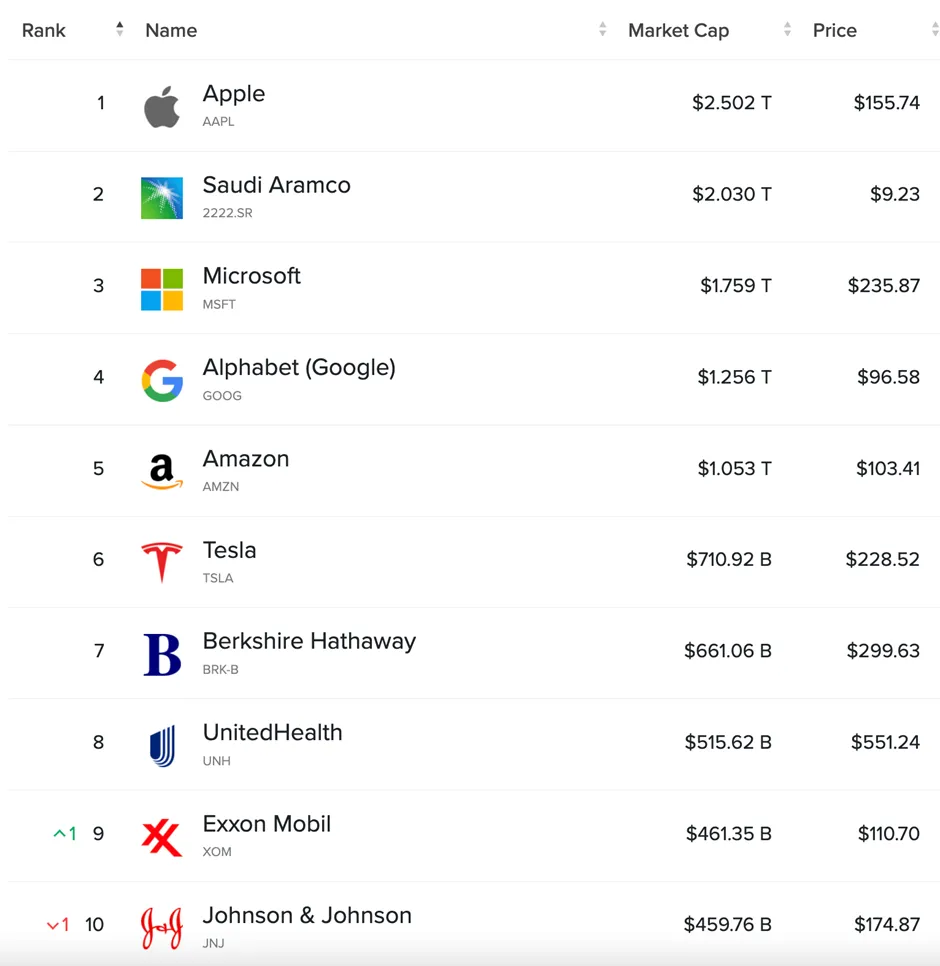Click the UnitedHealth logo icon
Image resolution: width=940 pixels, height=966 pixels.
click(x=161, y=746)
